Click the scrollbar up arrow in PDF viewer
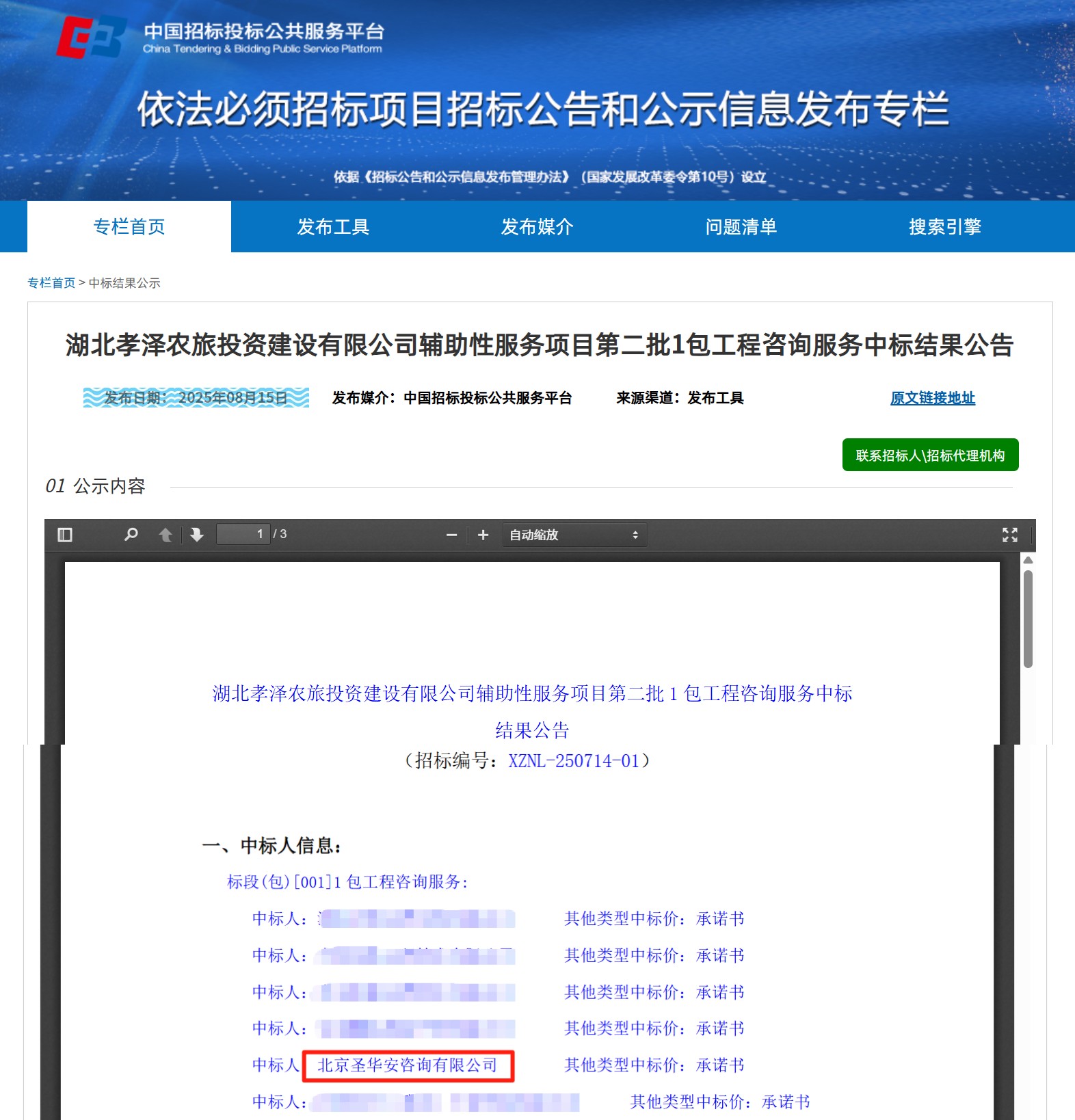 pyautogui.click(x=1027, y=560)
